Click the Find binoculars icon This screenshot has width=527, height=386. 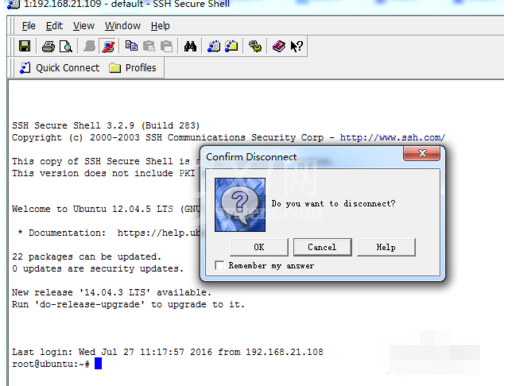[x=190, y=46]
